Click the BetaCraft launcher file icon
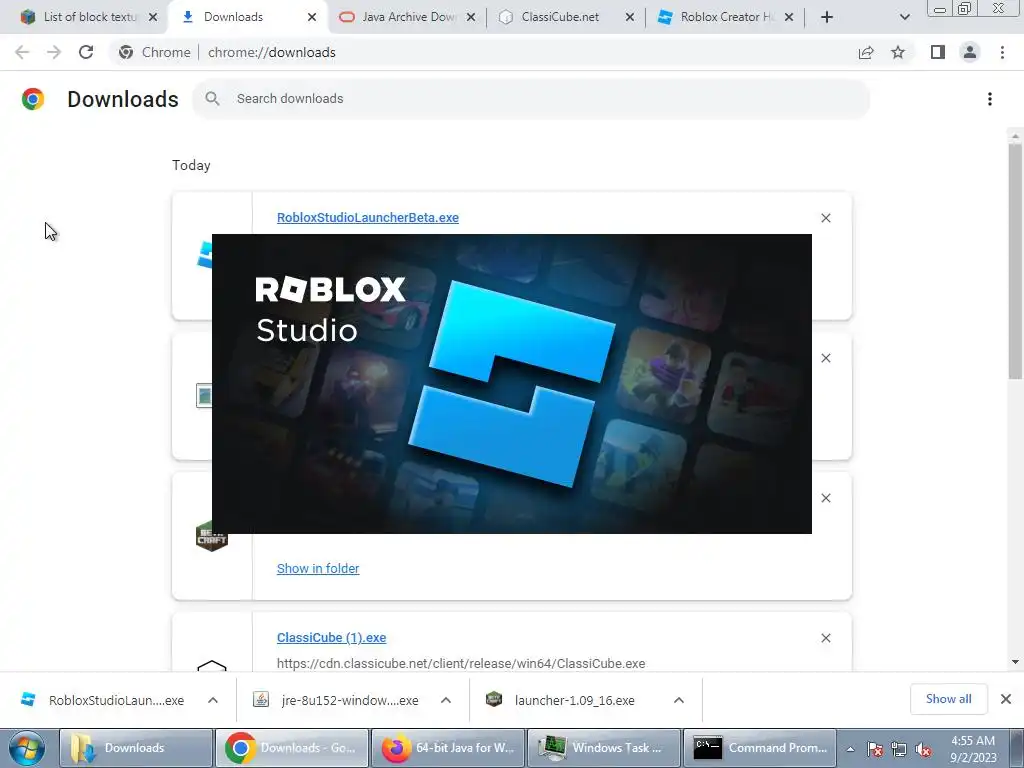The height and width of the screenshot is (768, 1024). point(212,536)
